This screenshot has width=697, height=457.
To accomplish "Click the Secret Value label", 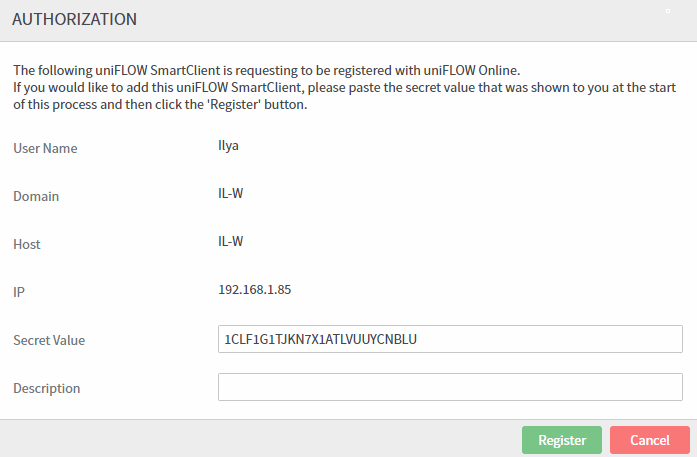I will tap(49, 340).
